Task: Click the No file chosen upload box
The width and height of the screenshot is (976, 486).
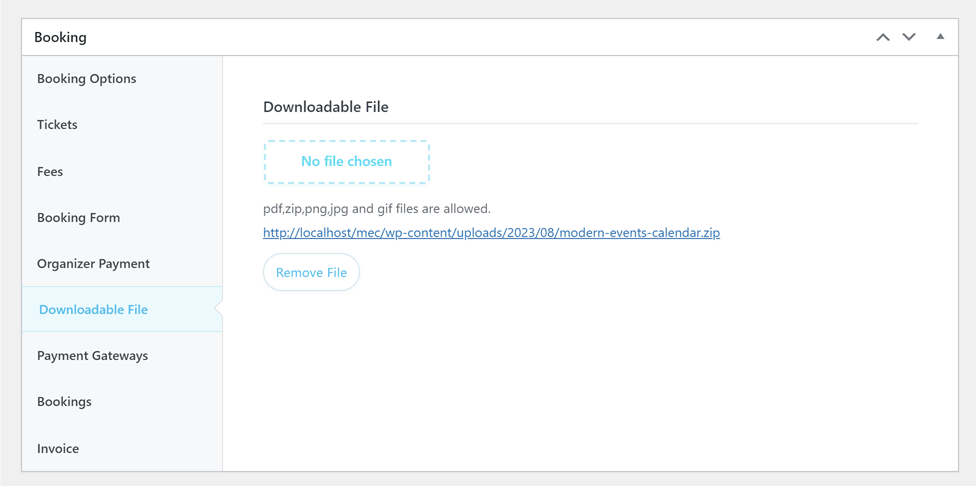Action: [x=346, y=162]
